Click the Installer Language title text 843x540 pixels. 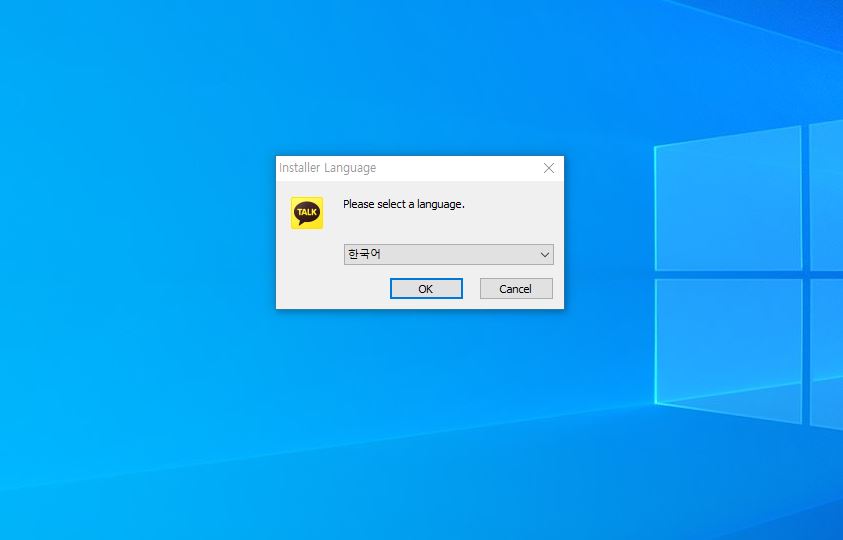(x=327, y=168)
